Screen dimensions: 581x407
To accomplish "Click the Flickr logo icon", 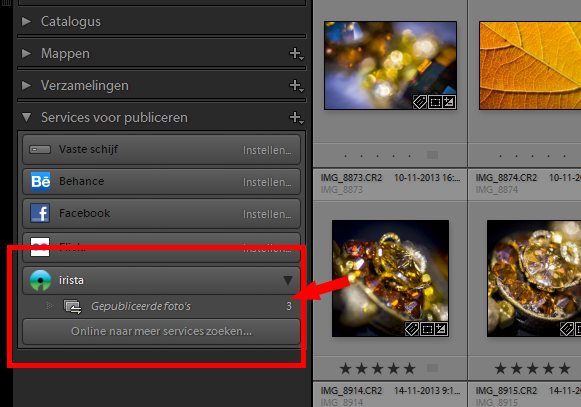I will click(x=40, y=247).
